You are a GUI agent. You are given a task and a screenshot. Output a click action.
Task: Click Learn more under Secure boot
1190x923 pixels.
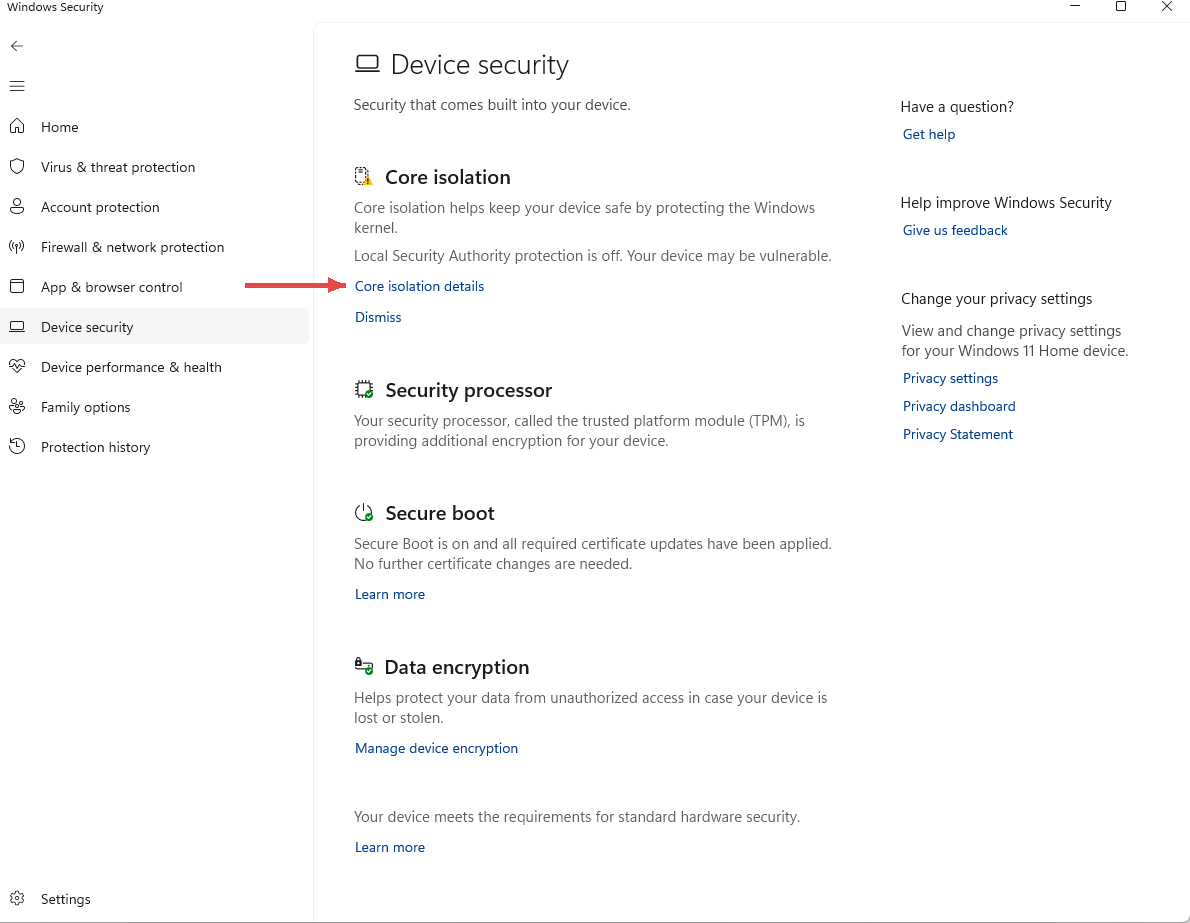[389, 594]
